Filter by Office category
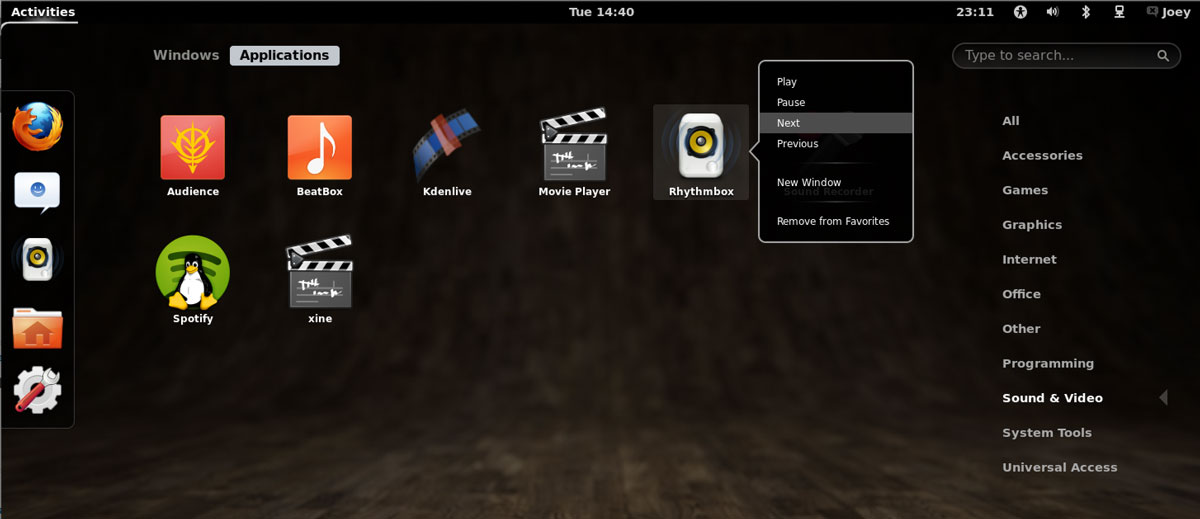1200x519 pixels. coord(1021,294)
